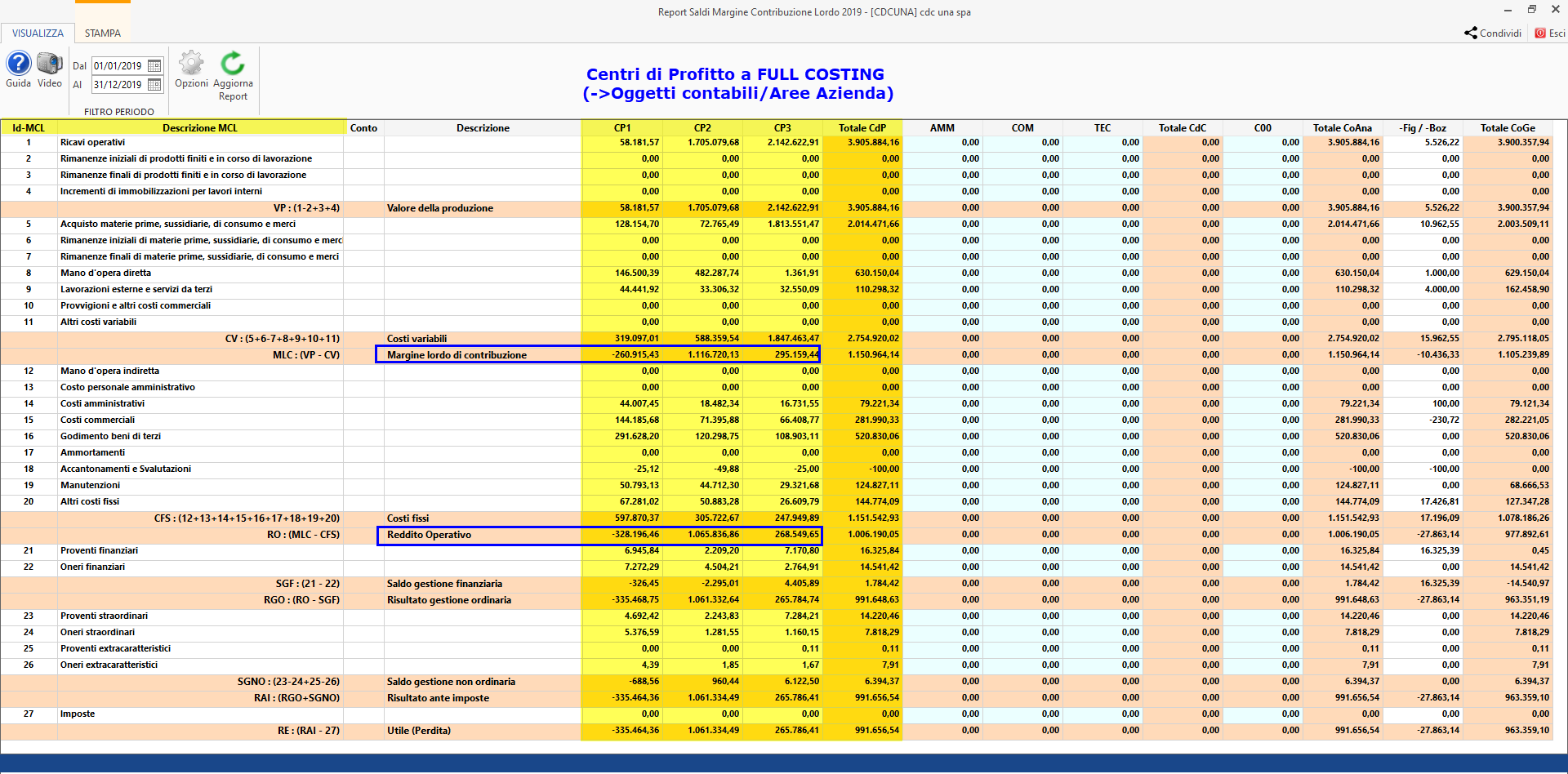Click the Condividi share button
Screen dimensions: 1568x774
click(x=1493, y=33)
